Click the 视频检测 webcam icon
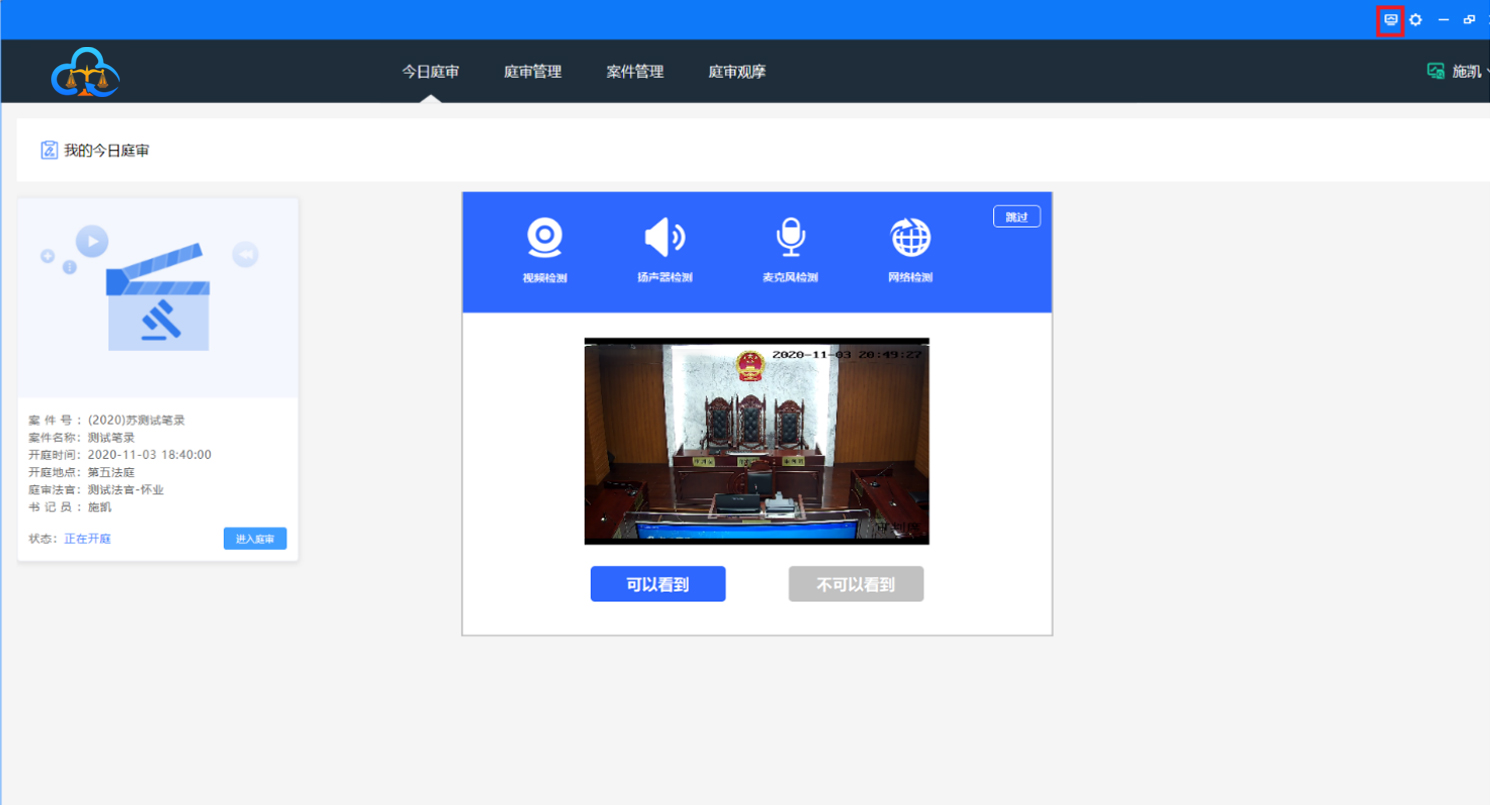 tap(545, 239)
